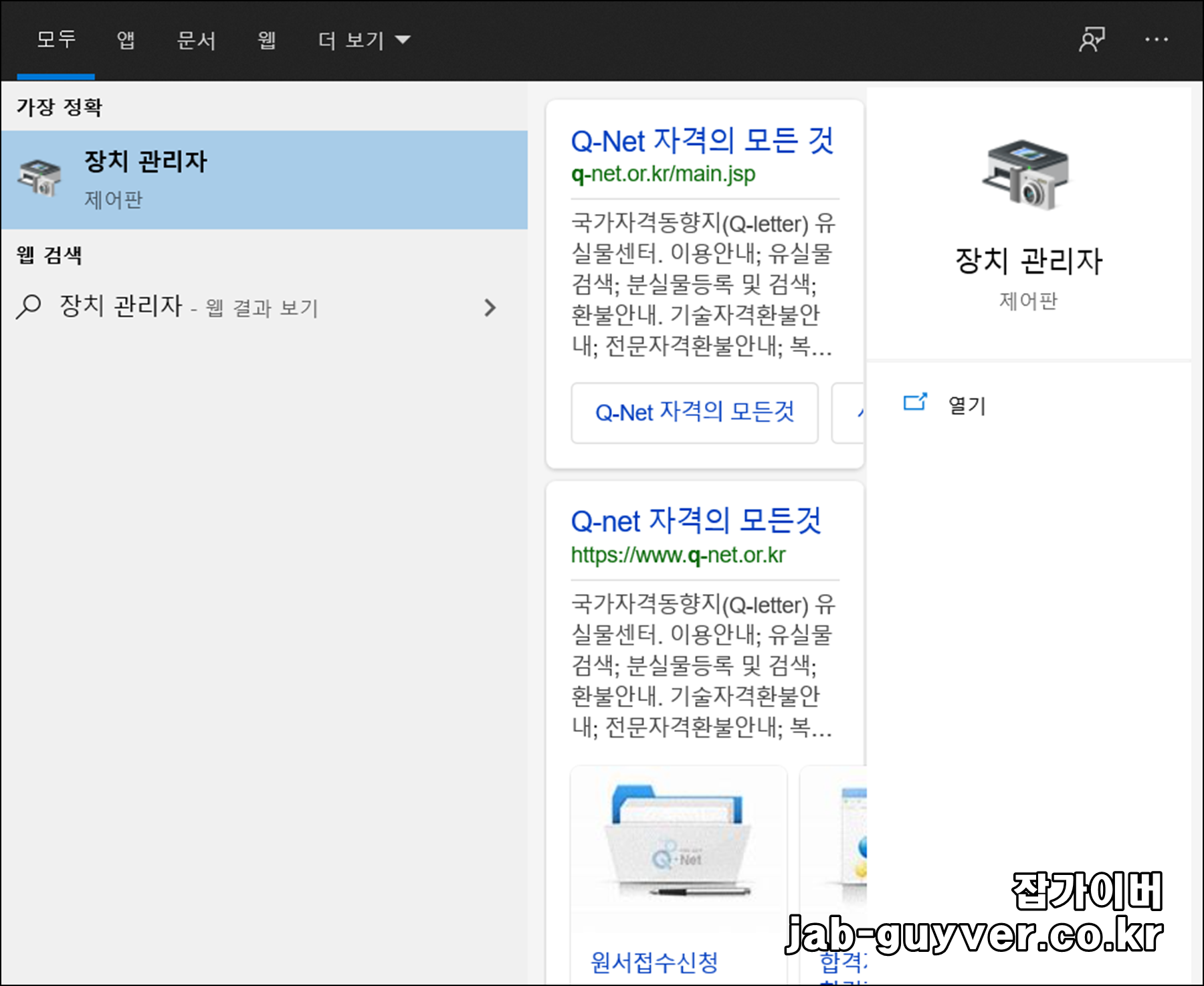Click first Q-Net result description text

click(702, 284)
